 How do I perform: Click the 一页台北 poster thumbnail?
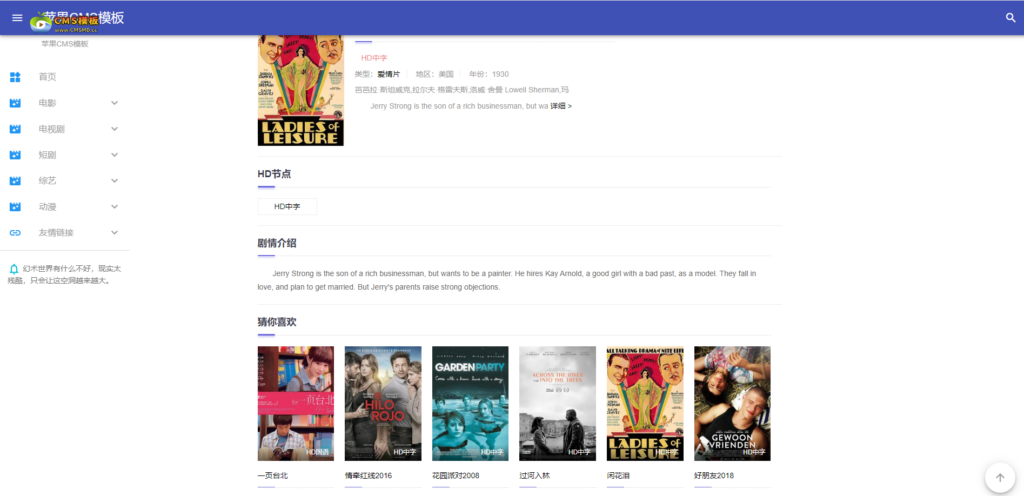coord(296,403)
